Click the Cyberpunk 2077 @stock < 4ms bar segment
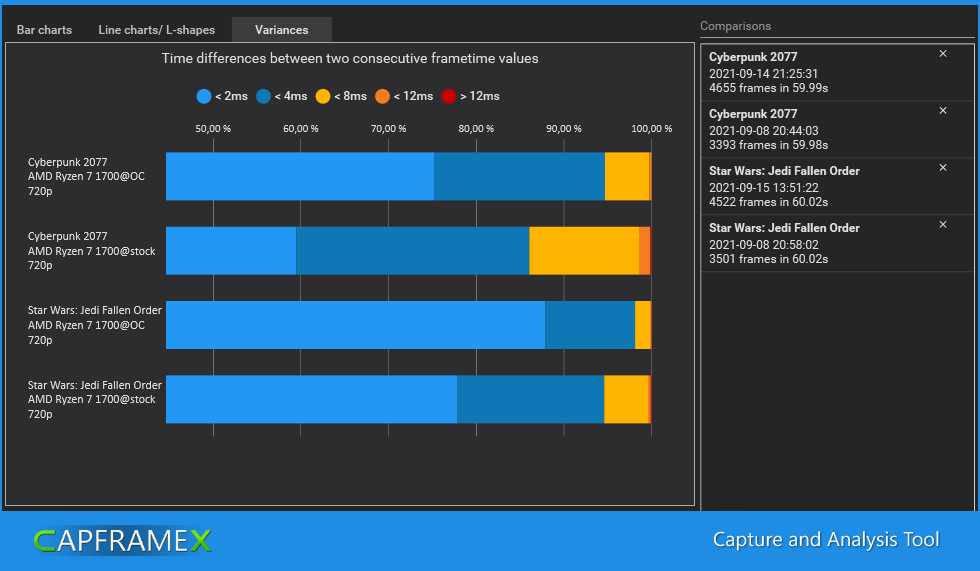 [x=412, y=251]
